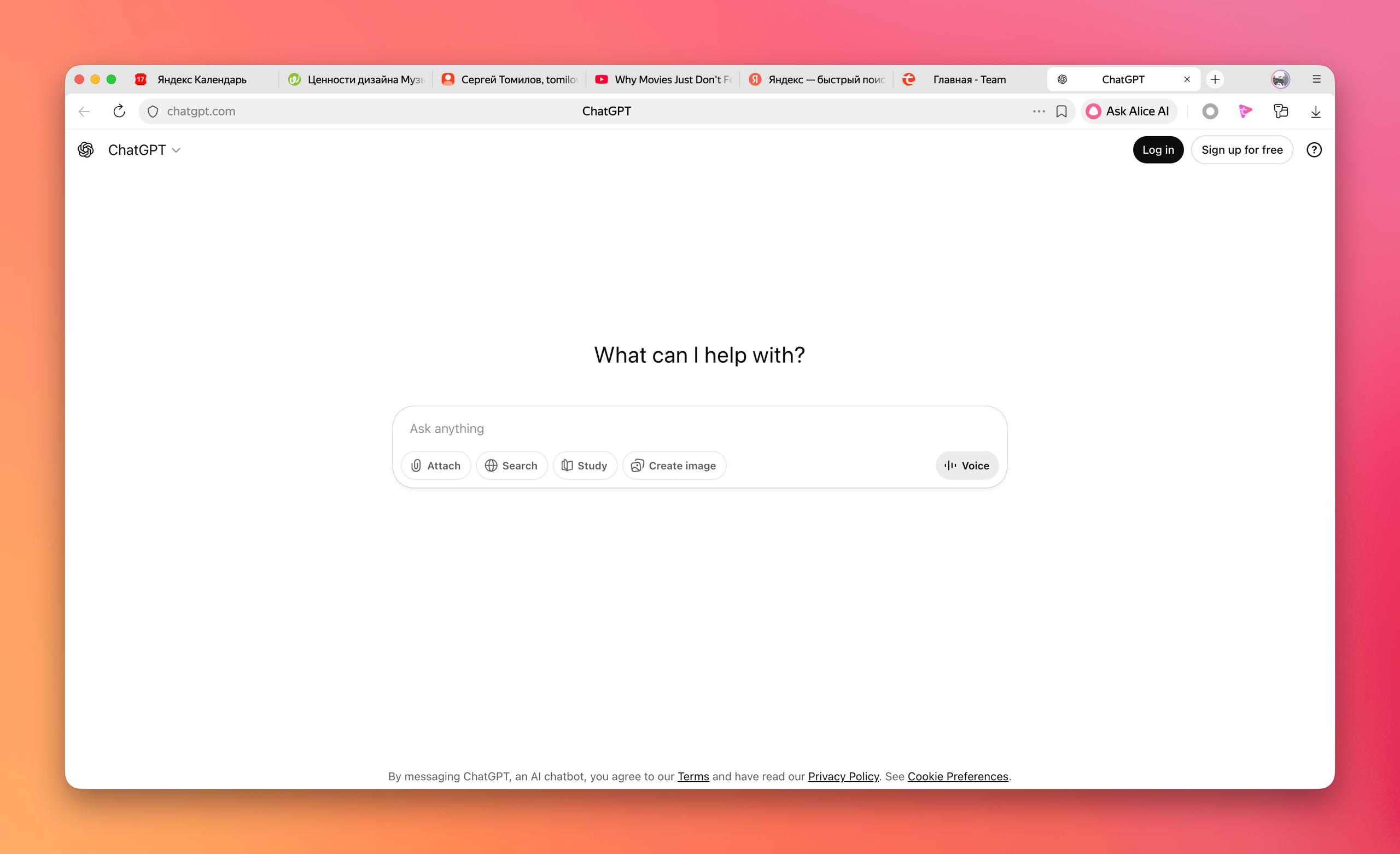Click the ChatGPT logo icon in header
This screenshot has height=854, width=1400.
click(86, 149)
